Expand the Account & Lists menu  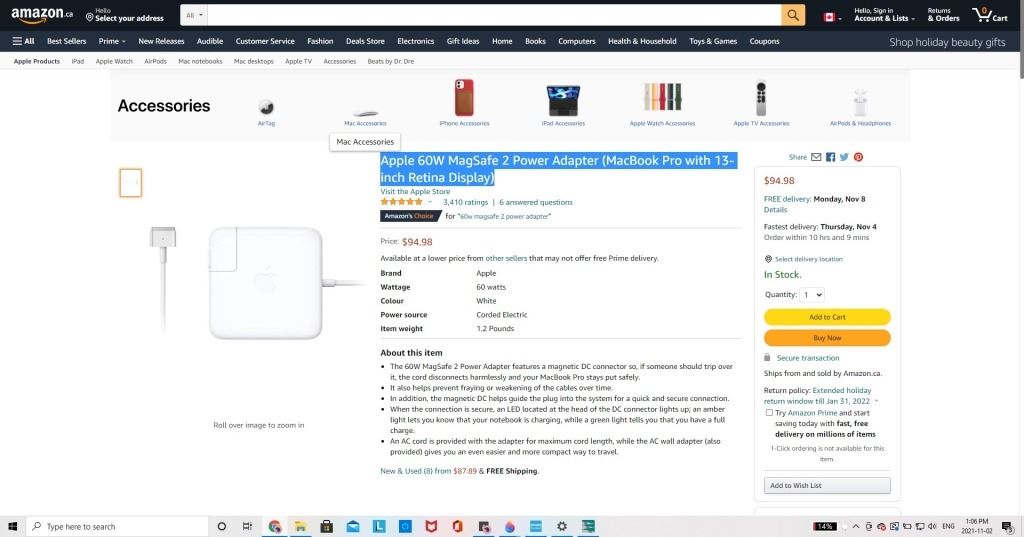[884, 15]
